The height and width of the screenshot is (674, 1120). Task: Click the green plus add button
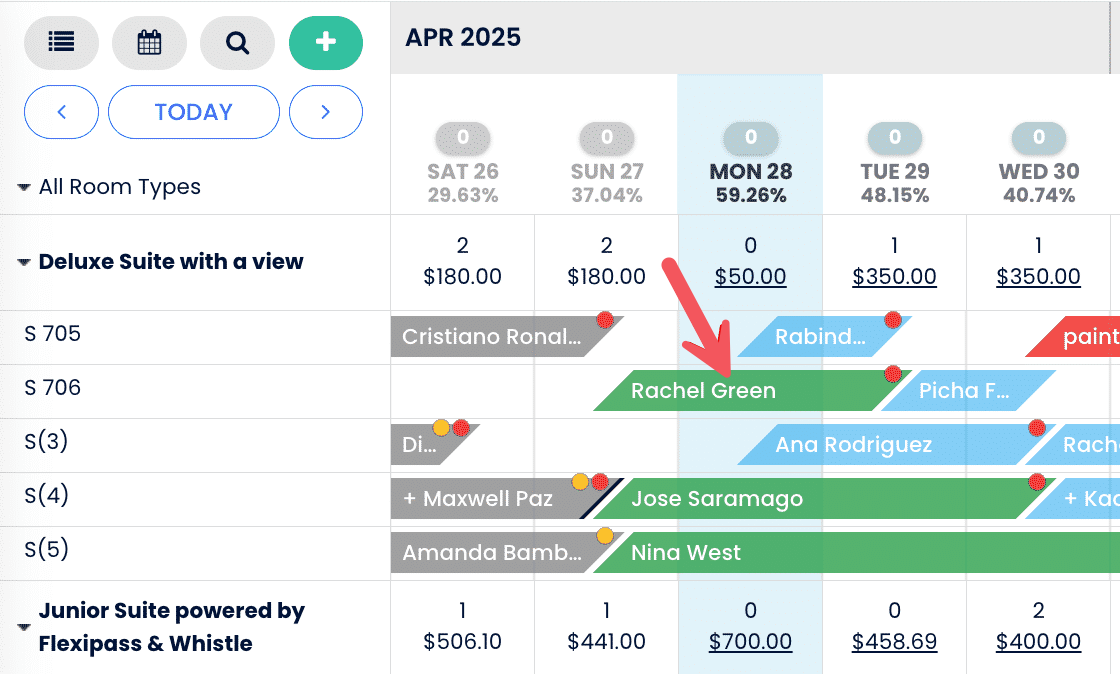coord(325,42)
